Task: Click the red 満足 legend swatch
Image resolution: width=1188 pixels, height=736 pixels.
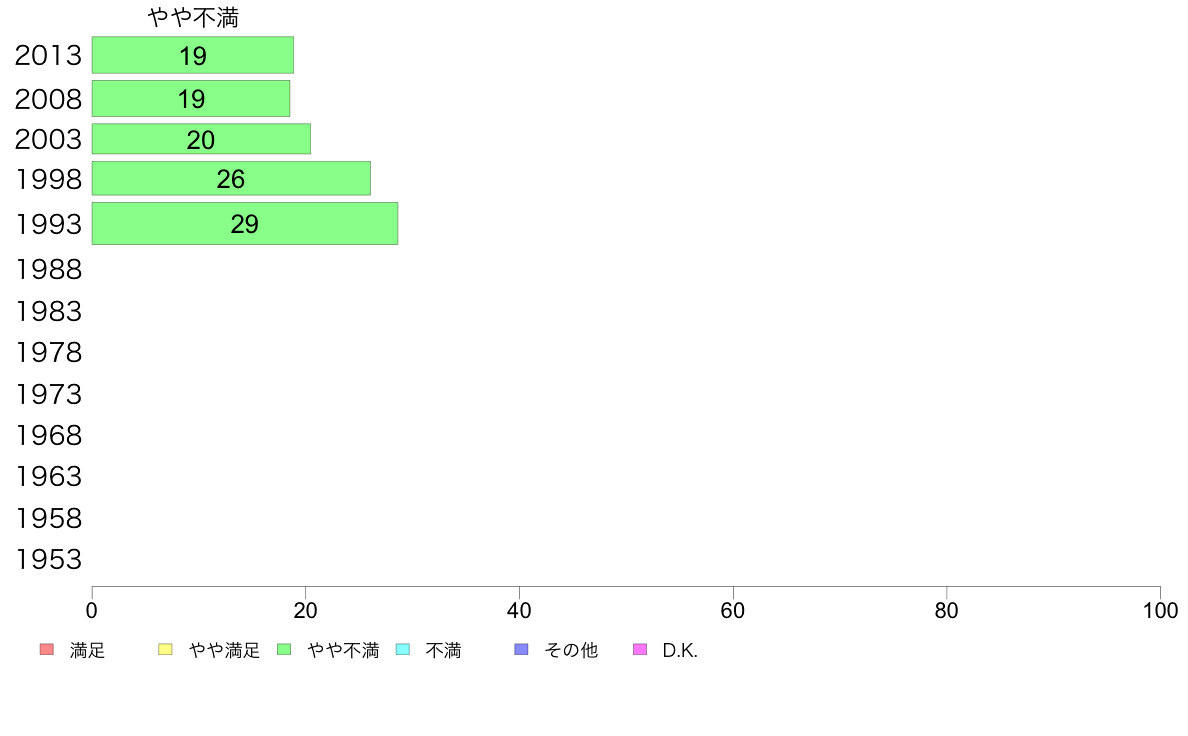Action: [47, 650]
